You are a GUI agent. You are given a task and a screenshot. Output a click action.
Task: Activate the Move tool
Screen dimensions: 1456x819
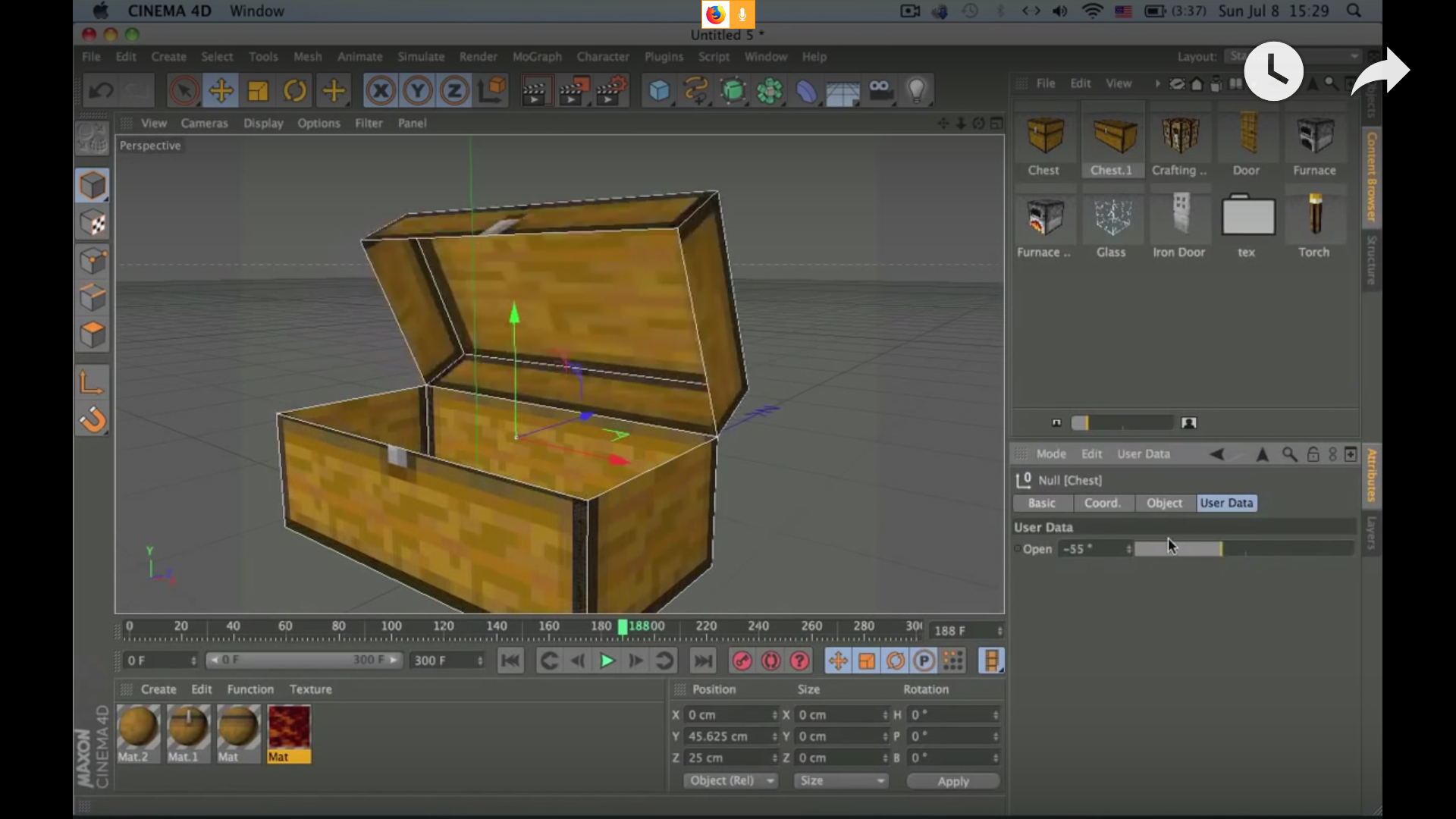point(221,91)
